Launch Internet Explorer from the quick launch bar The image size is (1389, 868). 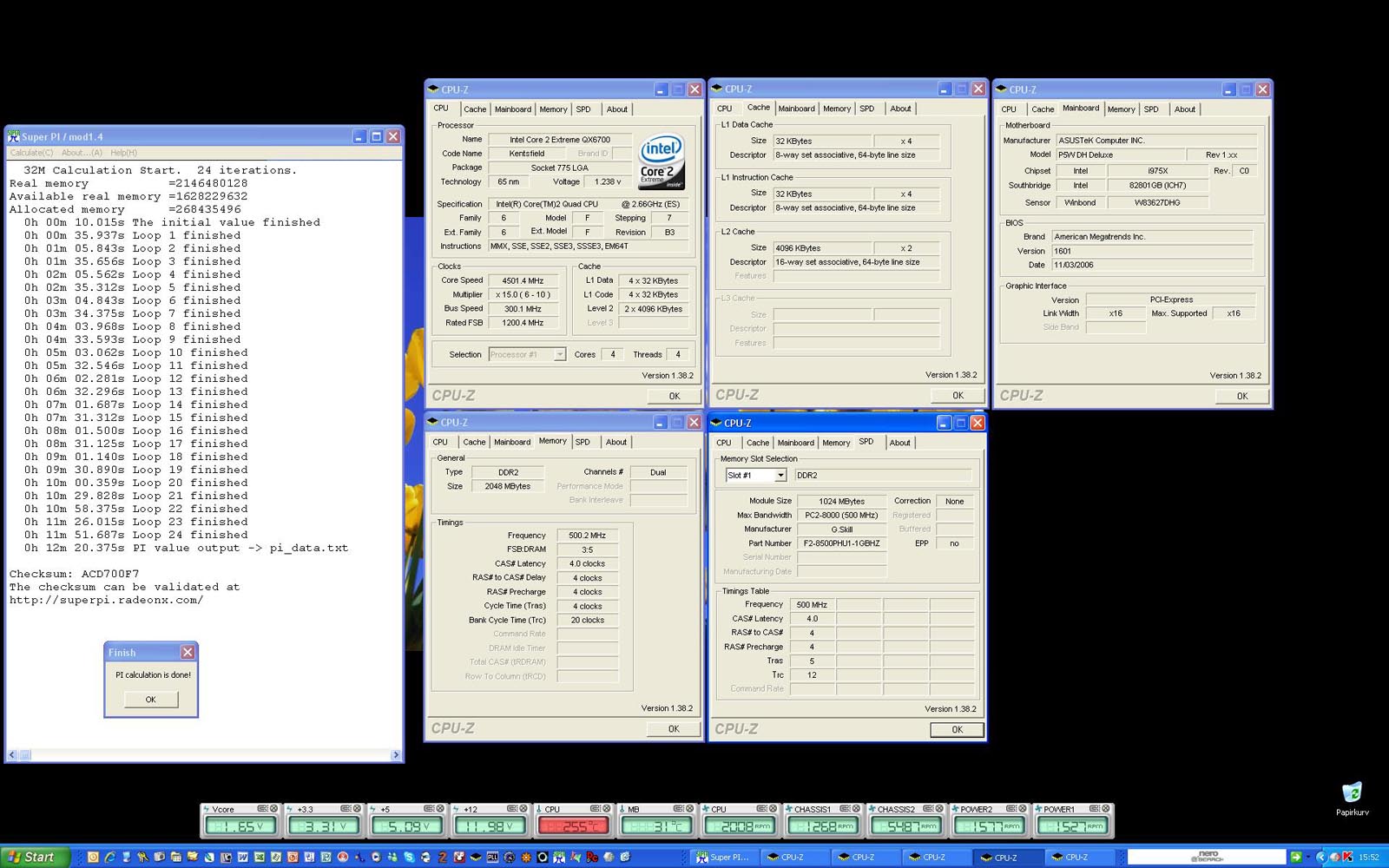pyautogui.click(x=110, y=857)
